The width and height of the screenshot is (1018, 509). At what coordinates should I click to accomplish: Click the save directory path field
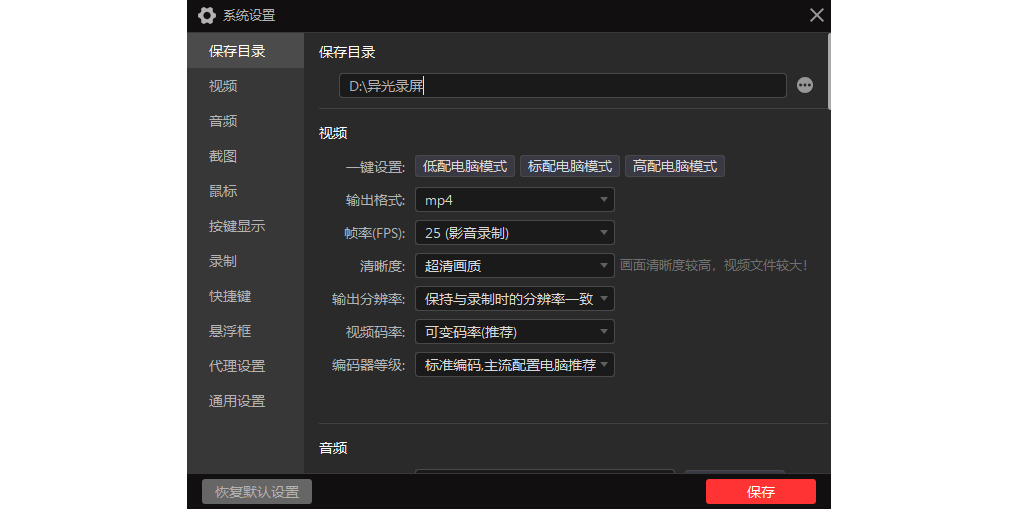coord(563,86)
